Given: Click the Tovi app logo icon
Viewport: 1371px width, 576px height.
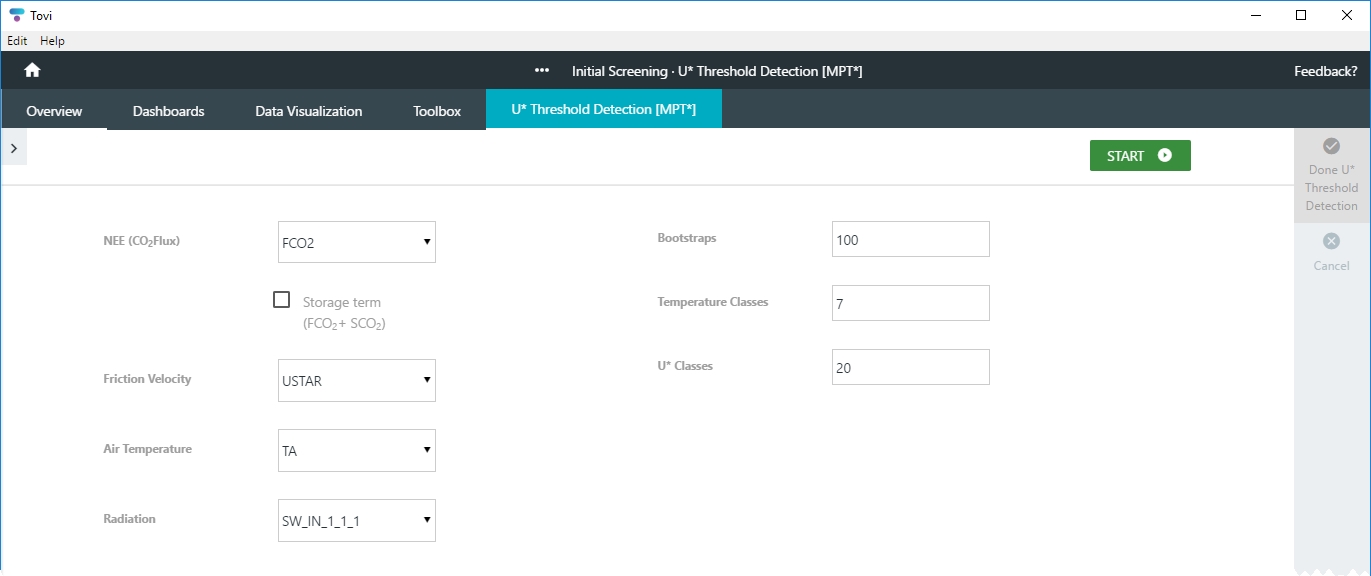Looking at the screenshot, I should (x=16, y=15).
